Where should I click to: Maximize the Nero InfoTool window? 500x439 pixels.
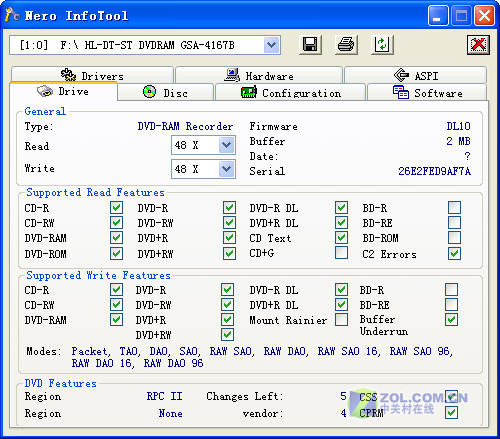click(461, 15)
